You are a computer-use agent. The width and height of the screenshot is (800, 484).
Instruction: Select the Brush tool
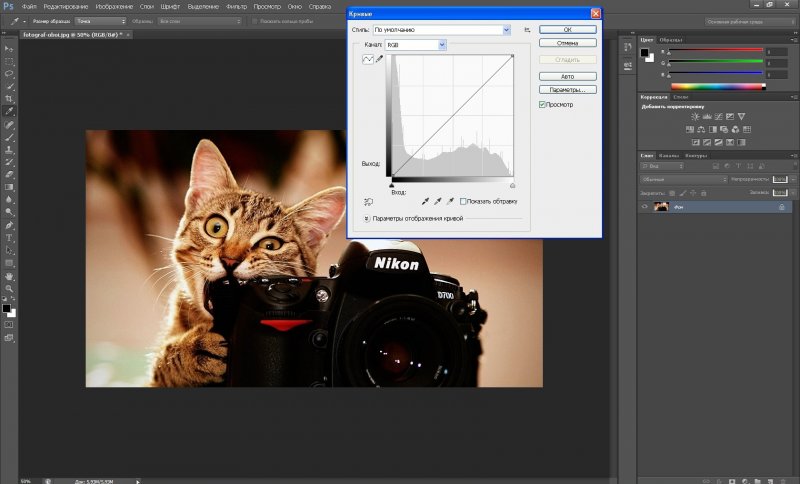9,137
